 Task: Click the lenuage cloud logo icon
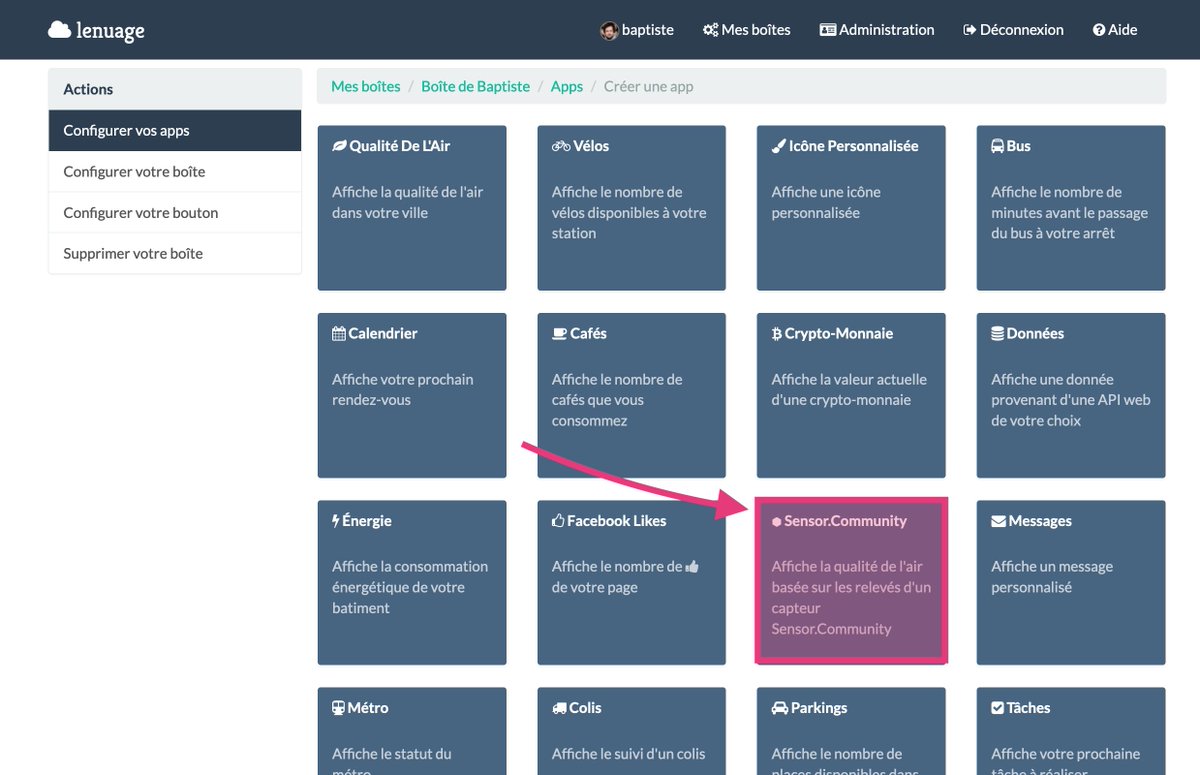pos(59,30)
